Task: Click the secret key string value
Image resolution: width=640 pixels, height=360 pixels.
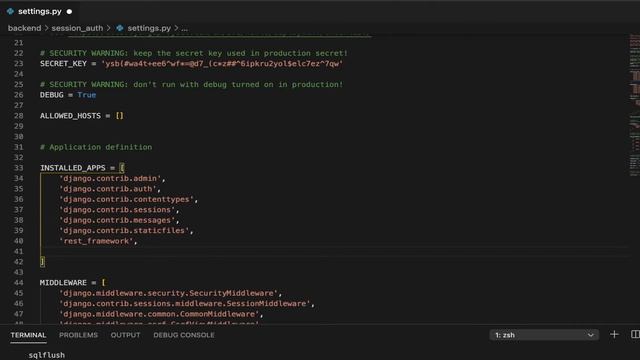Action: (x=222, y=64)
